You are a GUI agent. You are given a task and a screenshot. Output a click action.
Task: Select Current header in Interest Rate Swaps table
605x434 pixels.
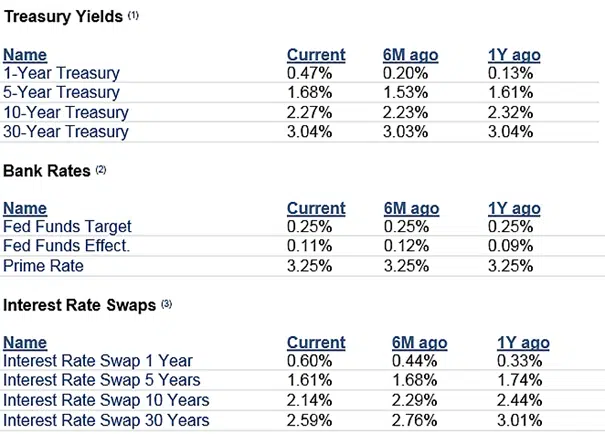(316, 343)
